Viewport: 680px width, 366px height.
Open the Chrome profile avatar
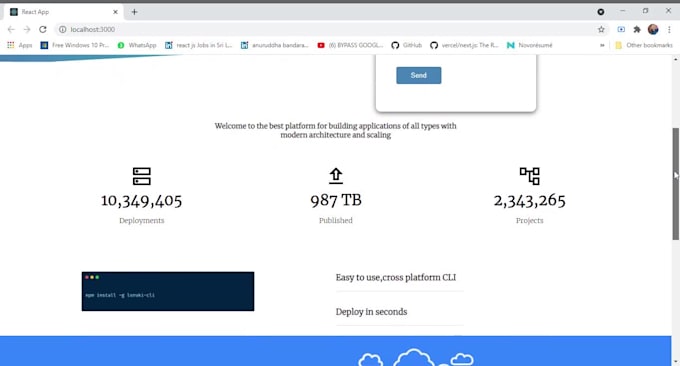click(x=653, y=29)
